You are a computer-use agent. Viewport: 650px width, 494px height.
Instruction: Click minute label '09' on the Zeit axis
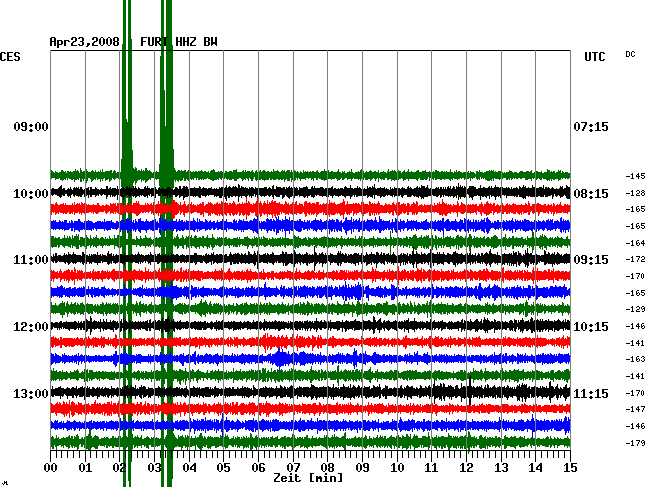pos(362,468)
